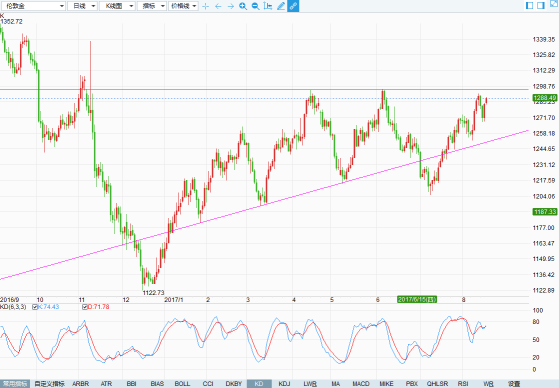Toggle the K:74.43 line checkbox
This screenshot has height=388, width=559.
point(35,307)
